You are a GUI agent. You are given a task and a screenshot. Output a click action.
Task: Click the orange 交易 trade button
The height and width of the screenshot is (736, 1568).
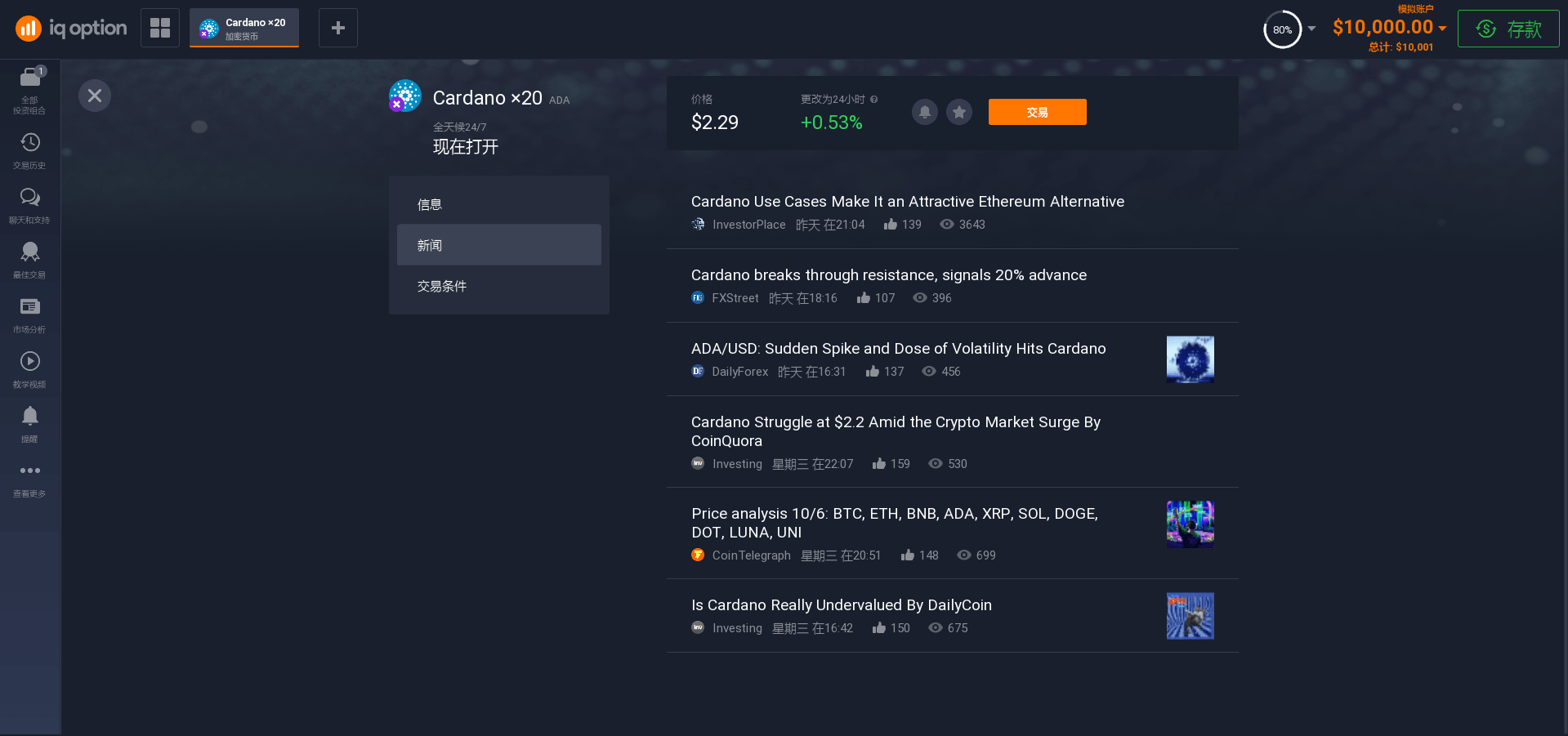click(1037, 112)
